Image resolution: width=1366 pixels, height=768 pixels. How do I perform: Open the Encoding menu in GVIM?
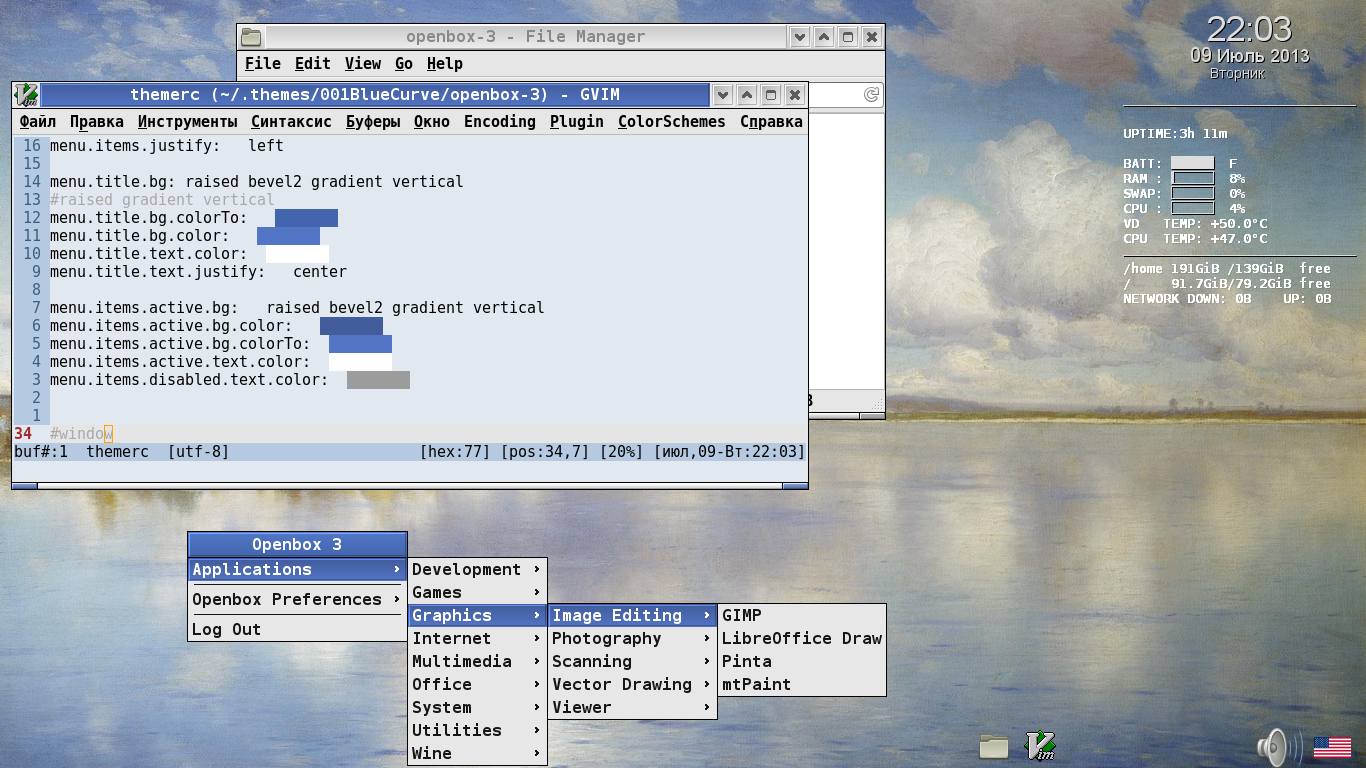pos(500,122)
